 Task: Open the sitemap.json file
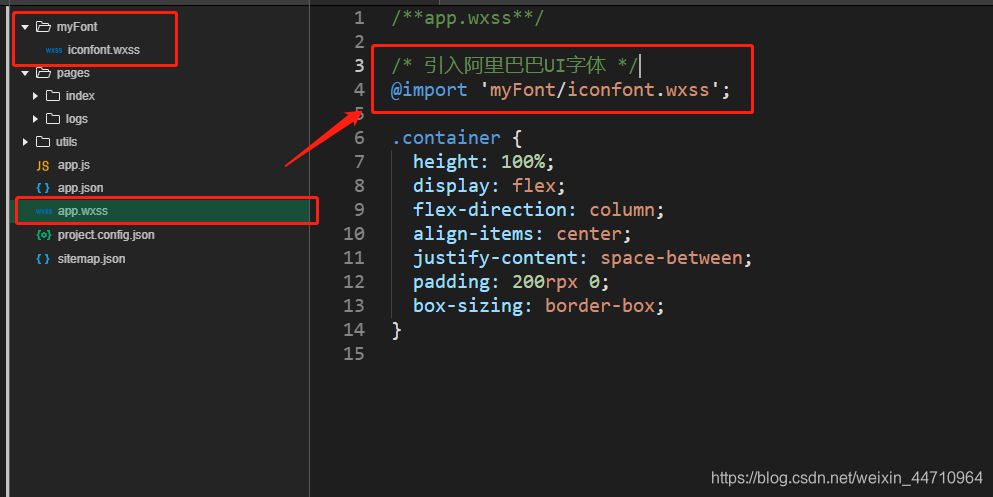tap(91, 258)
